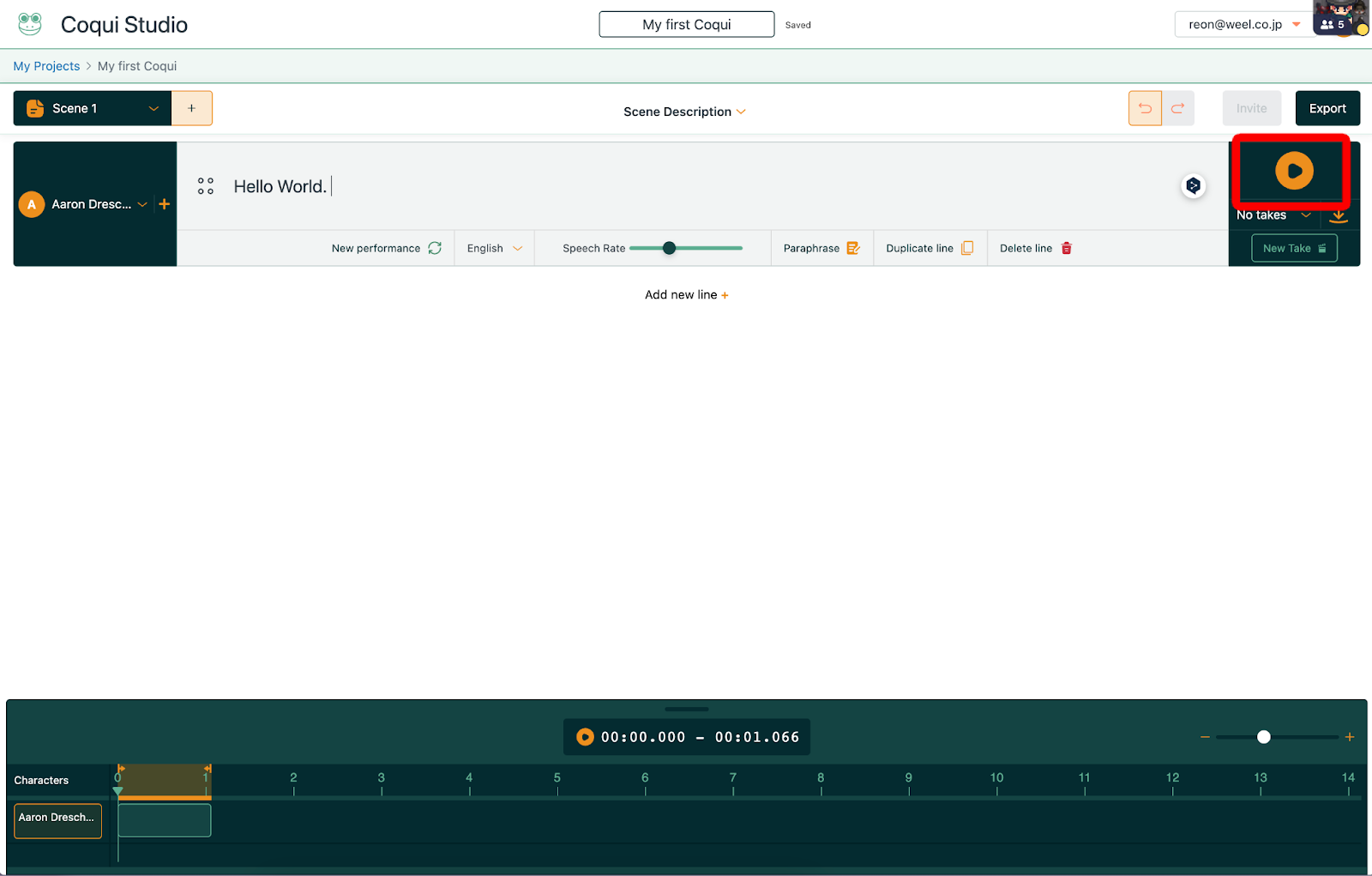Click the 00:01.066 end time
Viewport: 1372px width, 876px height.
(757, 737)
